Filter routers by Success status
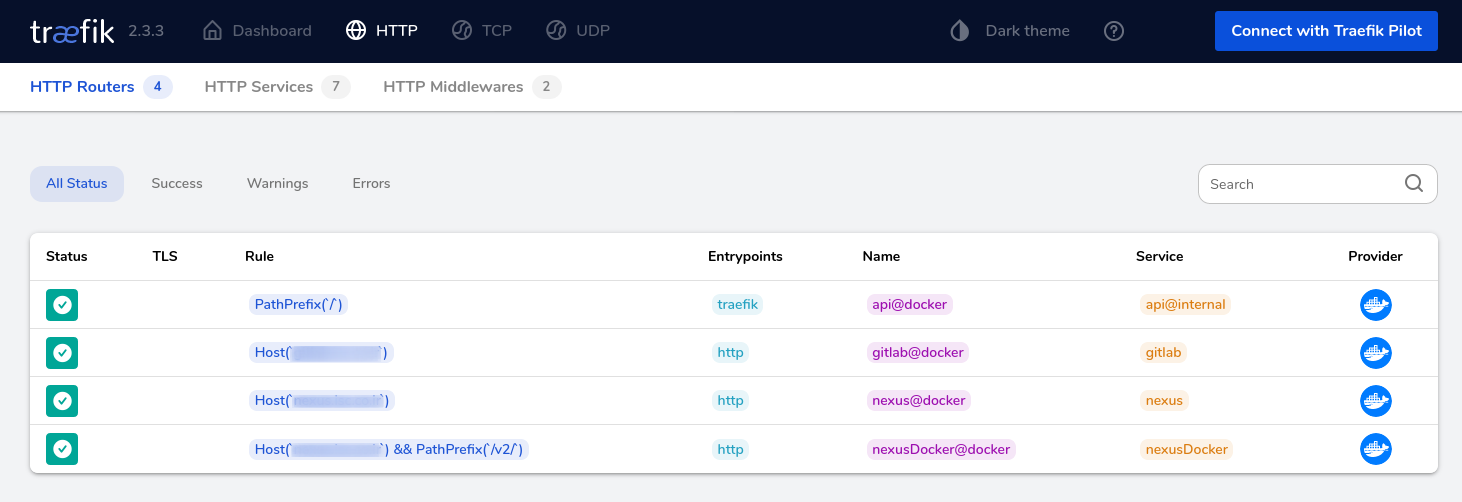Screen dimensions: 1462x502 [177, 184]
